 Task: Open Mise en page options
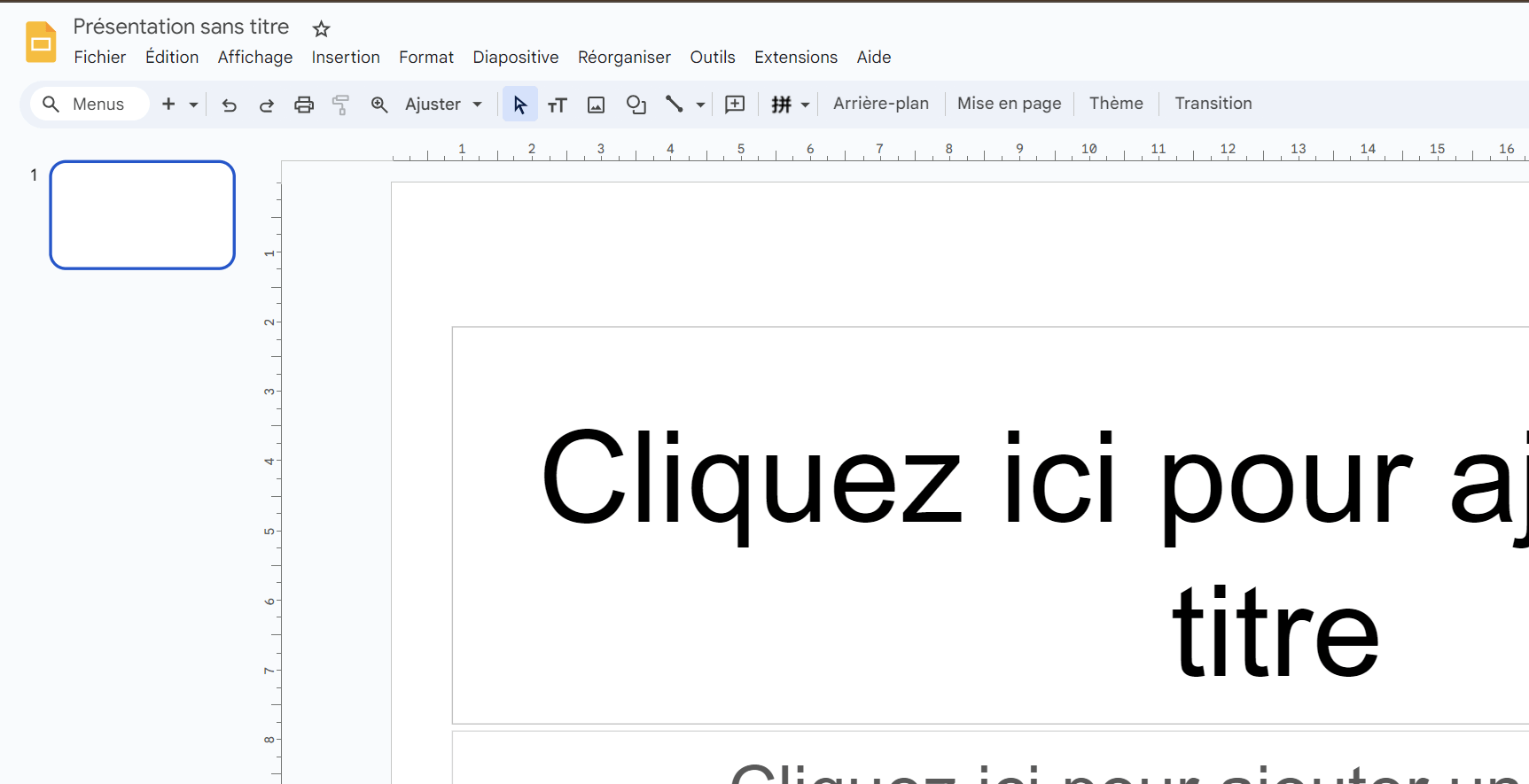(1009, 104)
